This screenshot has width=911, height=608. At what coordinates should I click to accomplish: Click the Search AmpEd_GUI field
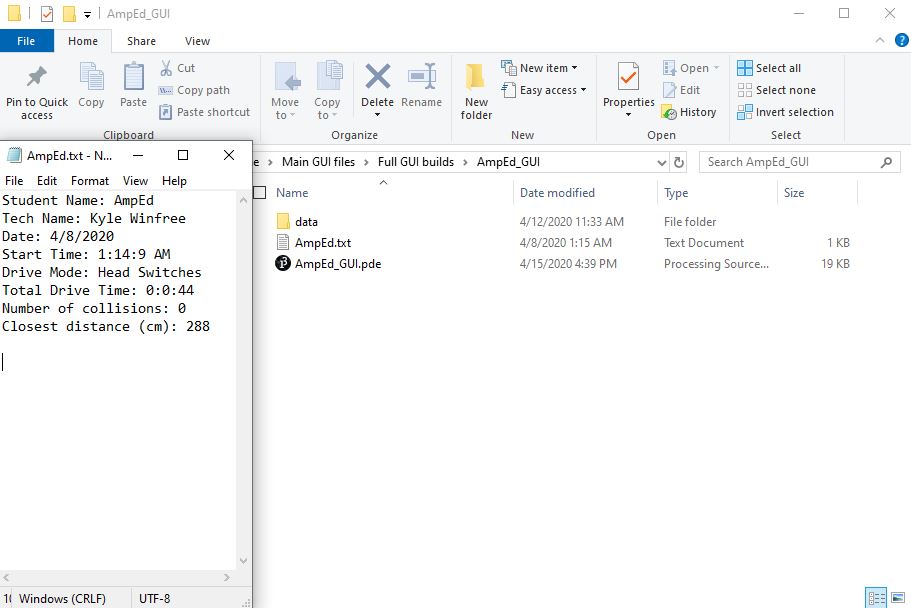point(790,162)
